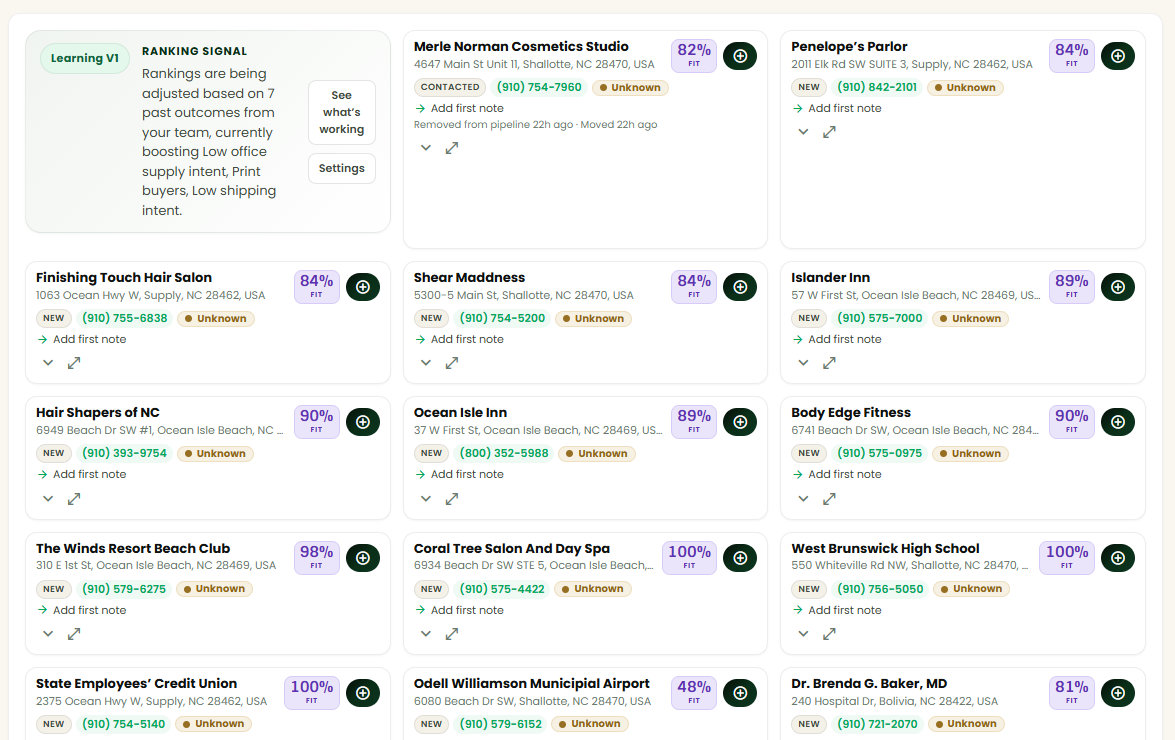Viewport: 1175px width, 740px height.
Task: Expand The Winds Resort Beach Club chevron
Action: [x=48, y=634]
